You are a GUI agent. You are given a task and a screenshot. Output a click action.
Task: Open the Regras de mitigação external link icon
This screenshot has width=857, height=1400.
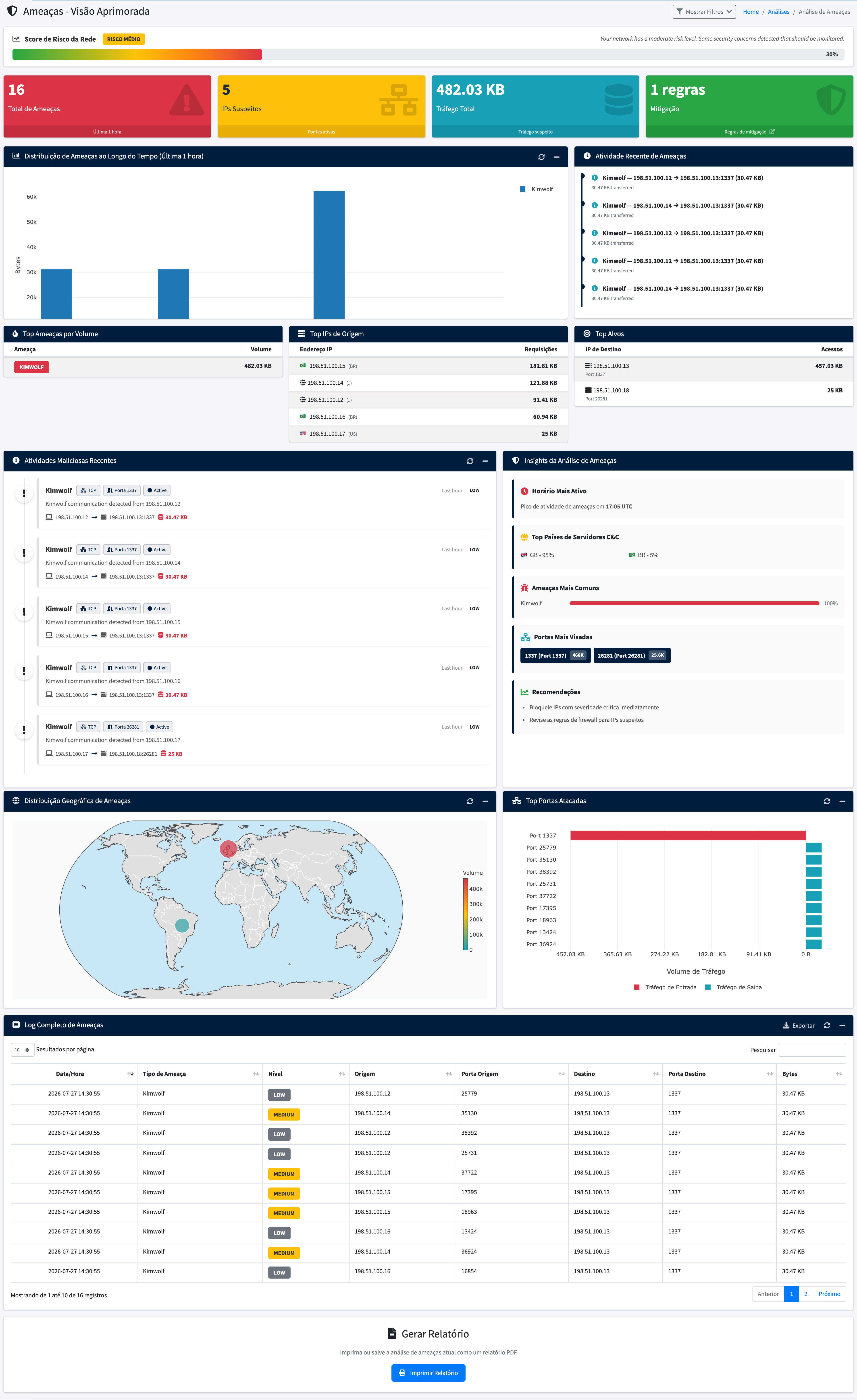click(772, 132)
